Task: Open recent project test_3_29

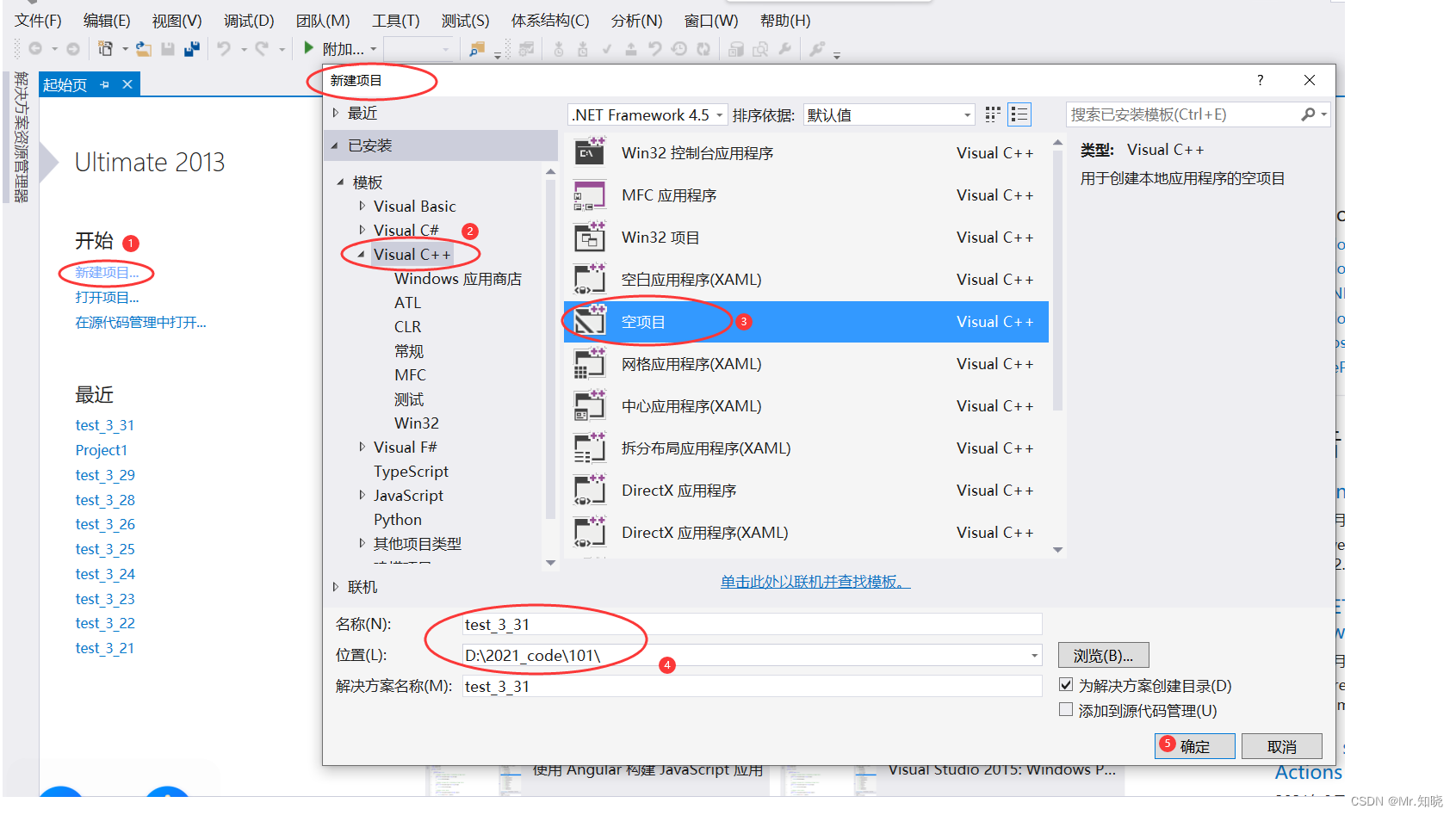Action: click(105, 475)
